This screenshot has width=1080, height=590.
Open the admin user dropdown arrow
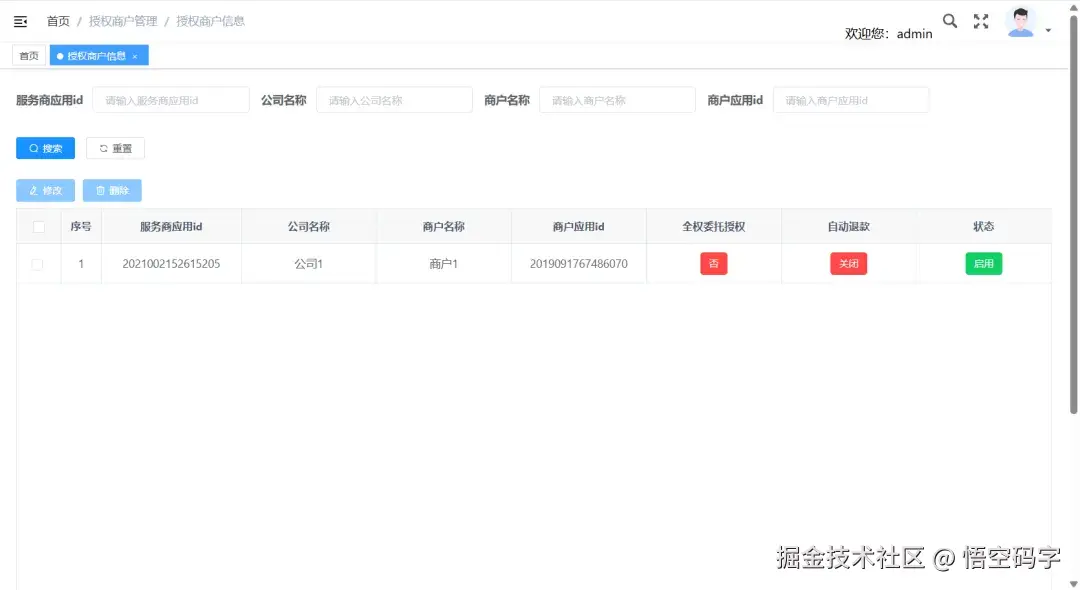1050,28
